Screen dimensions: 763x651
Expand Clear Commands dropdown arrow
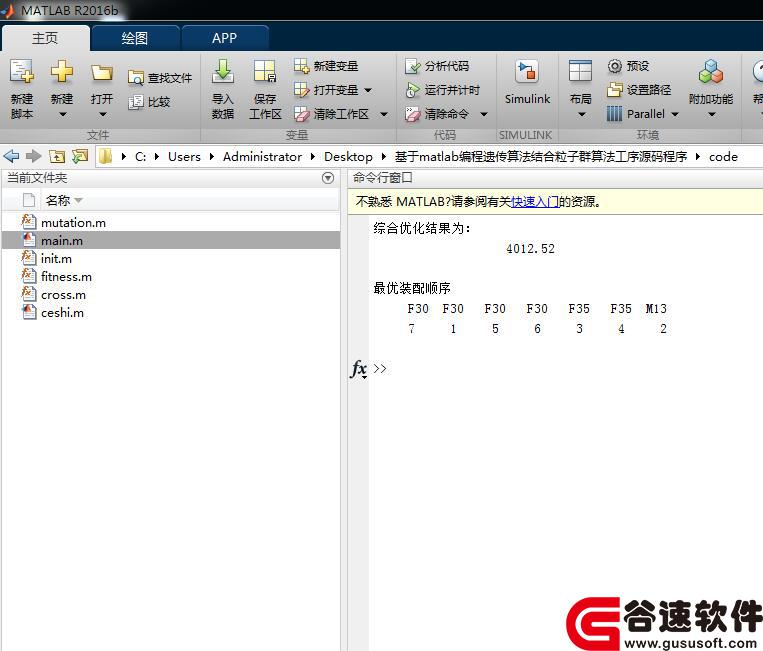tap(484, 114)
